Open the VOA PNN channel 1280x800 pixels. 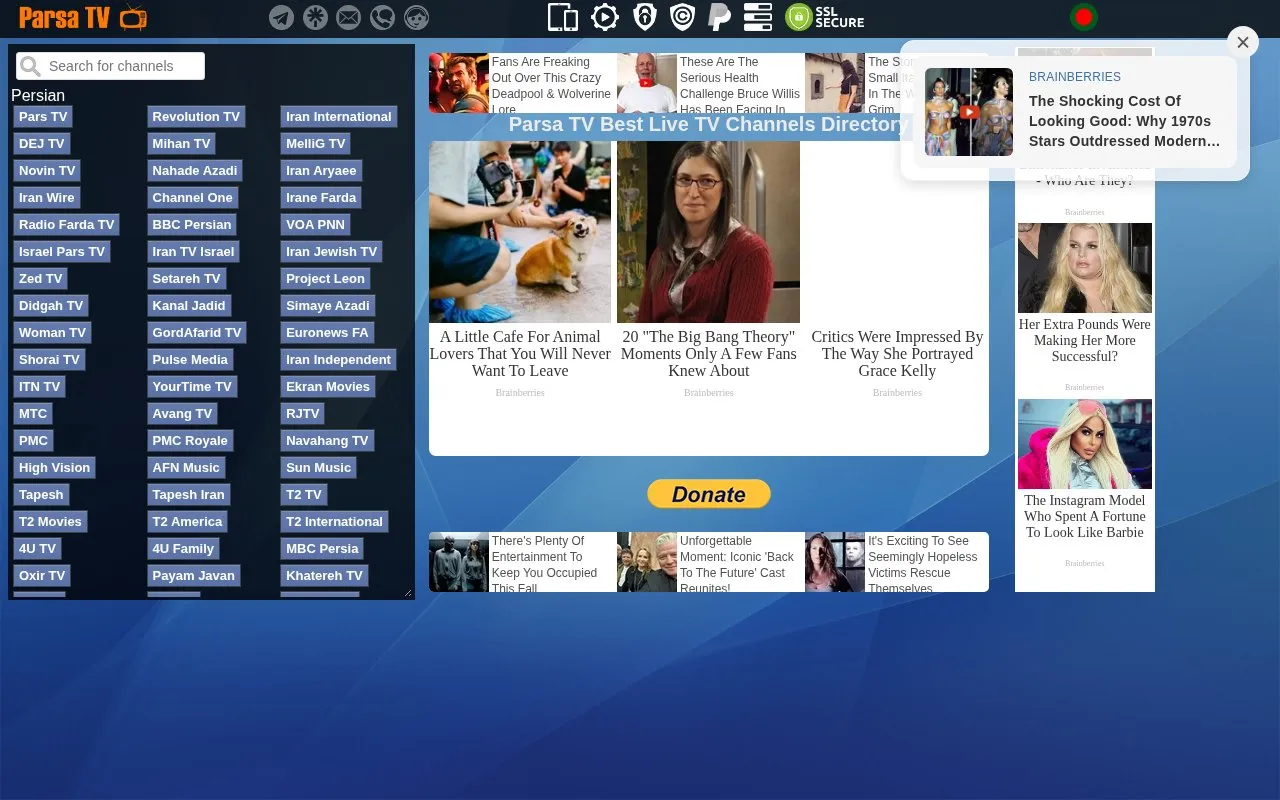[x=315, y=225]
